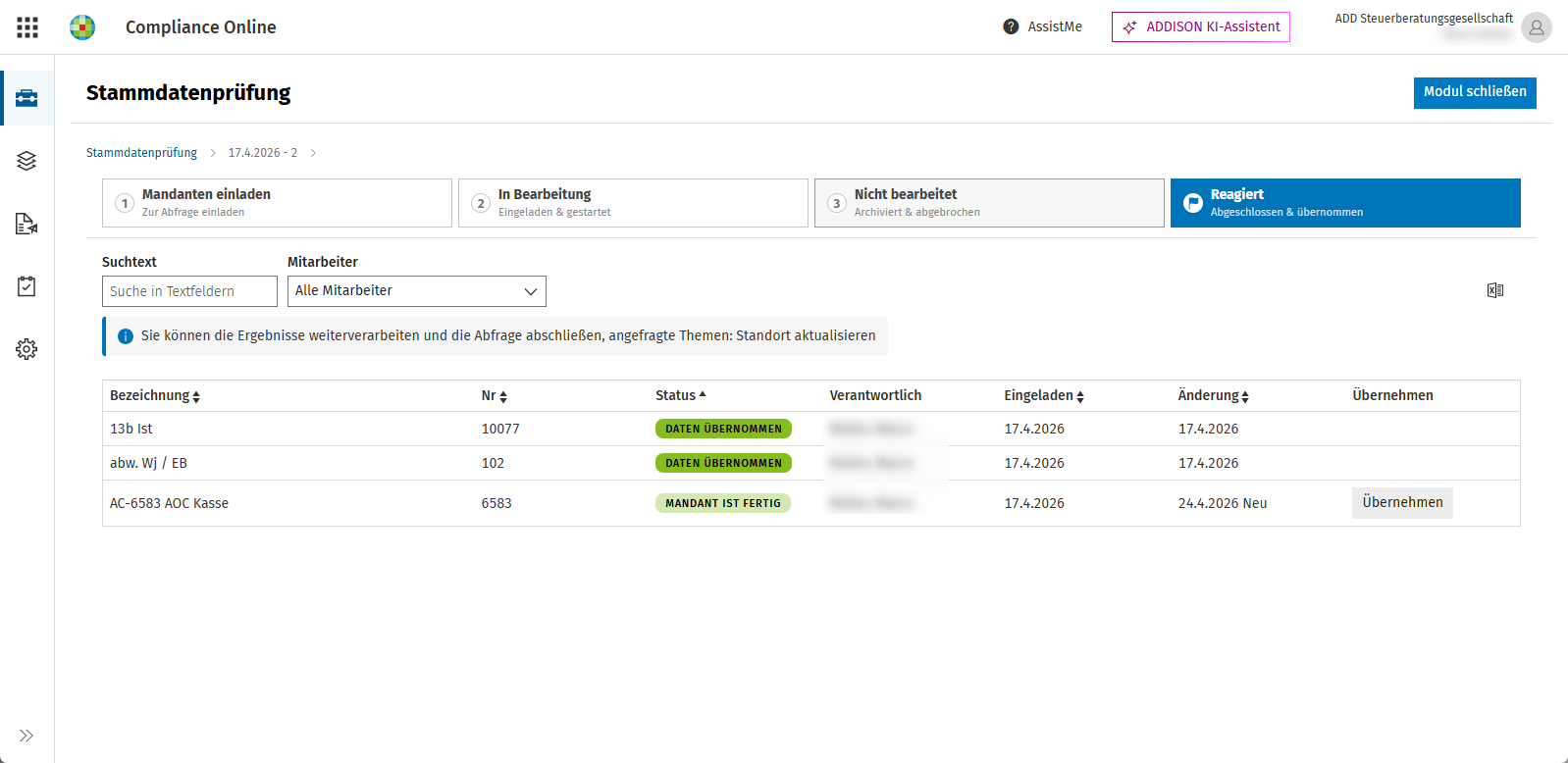Click client number 102

tap(493, 464)
